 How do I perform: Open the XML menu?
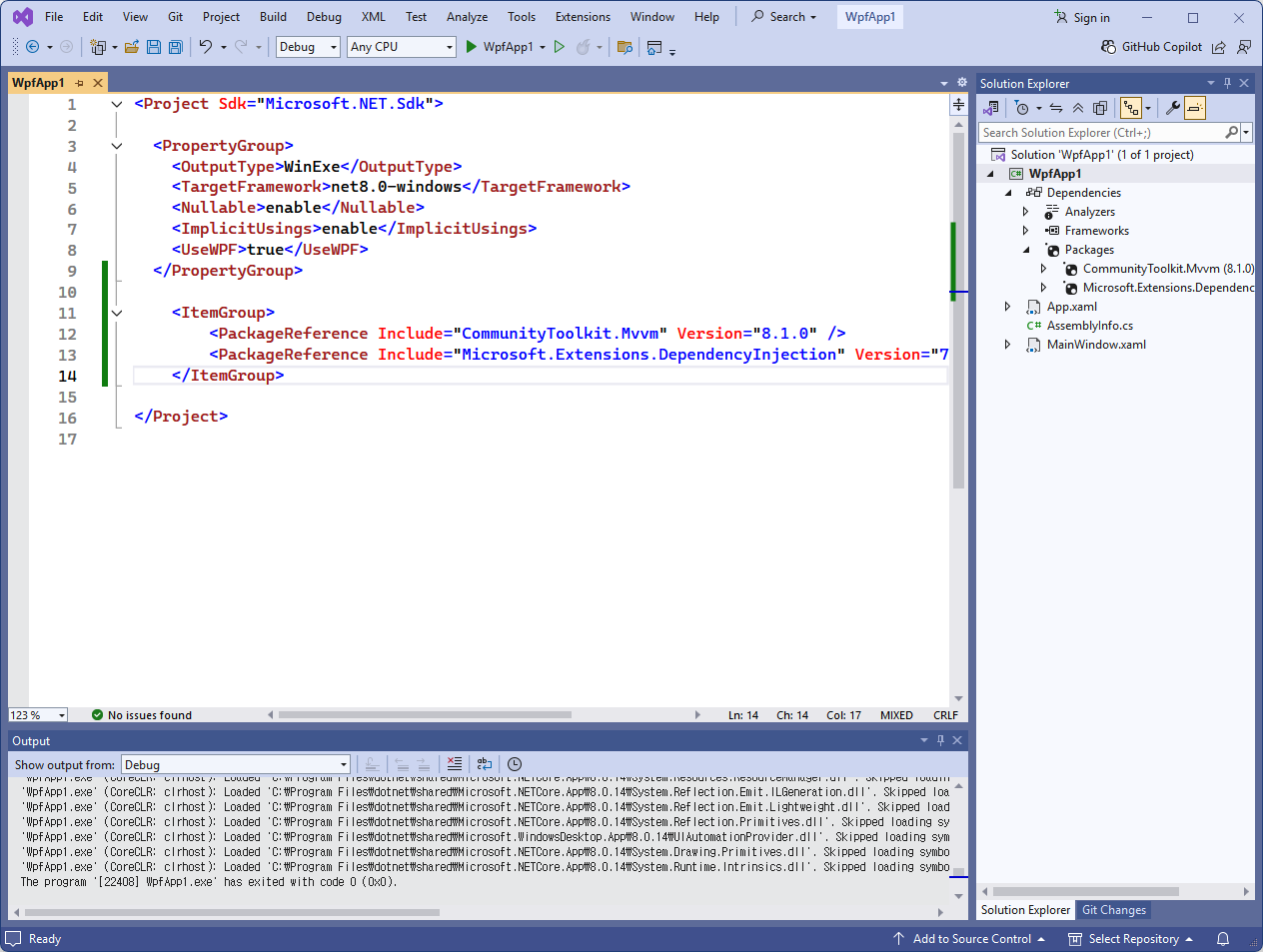(374, 17)
